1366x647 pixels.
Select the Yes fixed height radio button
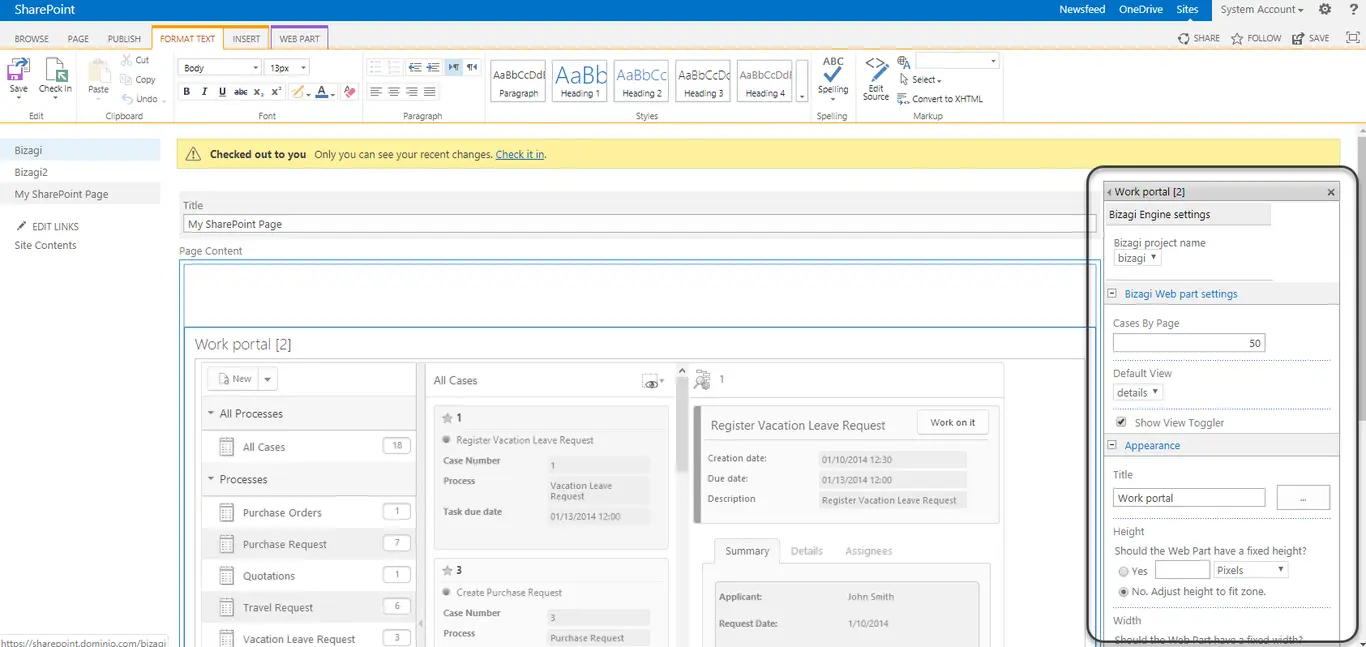tap(1124, 571)
